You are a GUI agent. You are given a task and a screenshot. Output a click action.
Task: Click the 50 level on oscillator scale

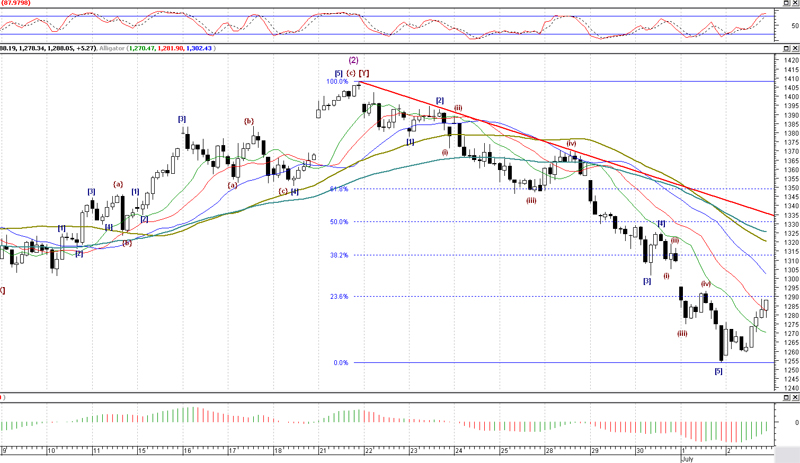tap(787, 24)
